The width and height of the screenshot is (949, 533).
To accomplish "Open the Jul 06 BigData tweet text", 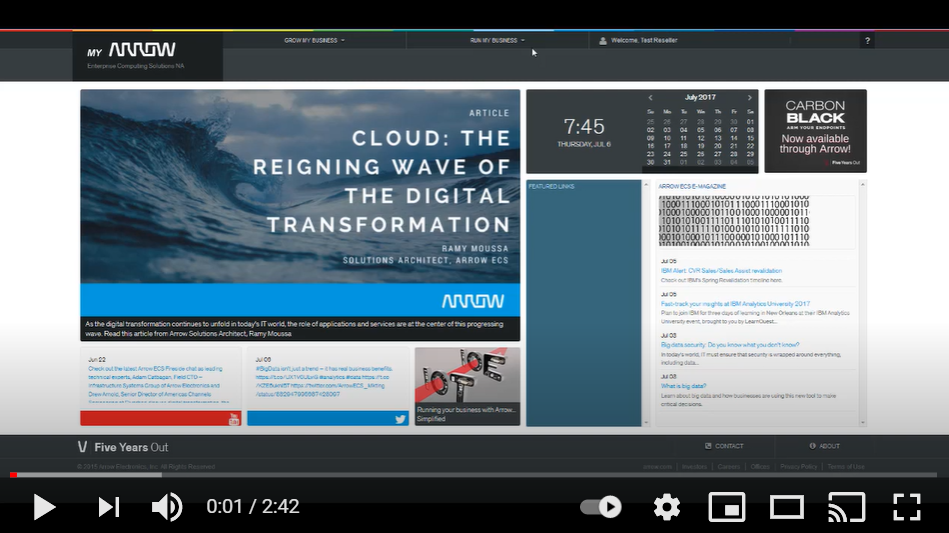I will [x=324, y=381].
